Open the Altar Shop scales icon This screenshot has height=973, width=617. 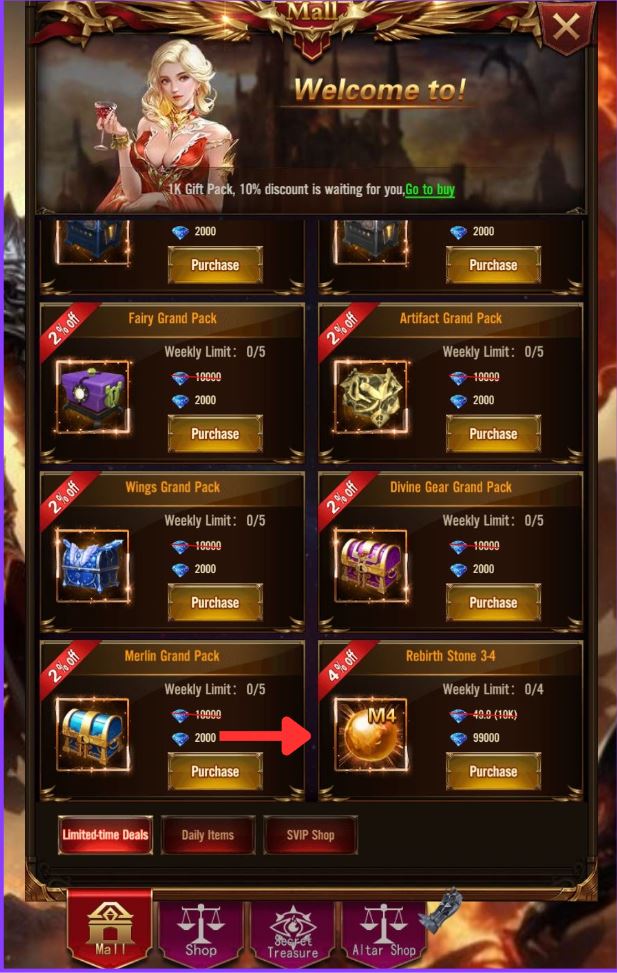[384, 930]
